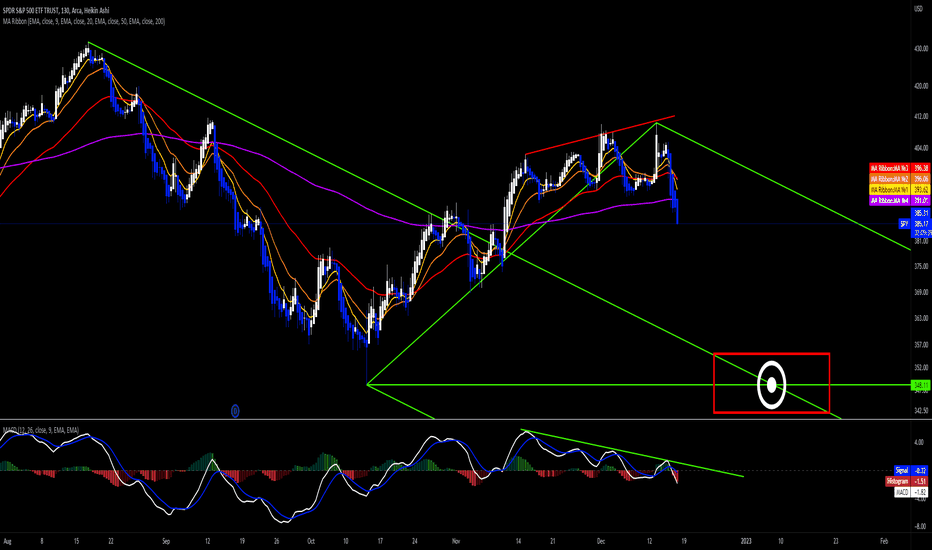Select the MACD indicator legend label
This screenshot has width=932, height=550.
[41, 430]
